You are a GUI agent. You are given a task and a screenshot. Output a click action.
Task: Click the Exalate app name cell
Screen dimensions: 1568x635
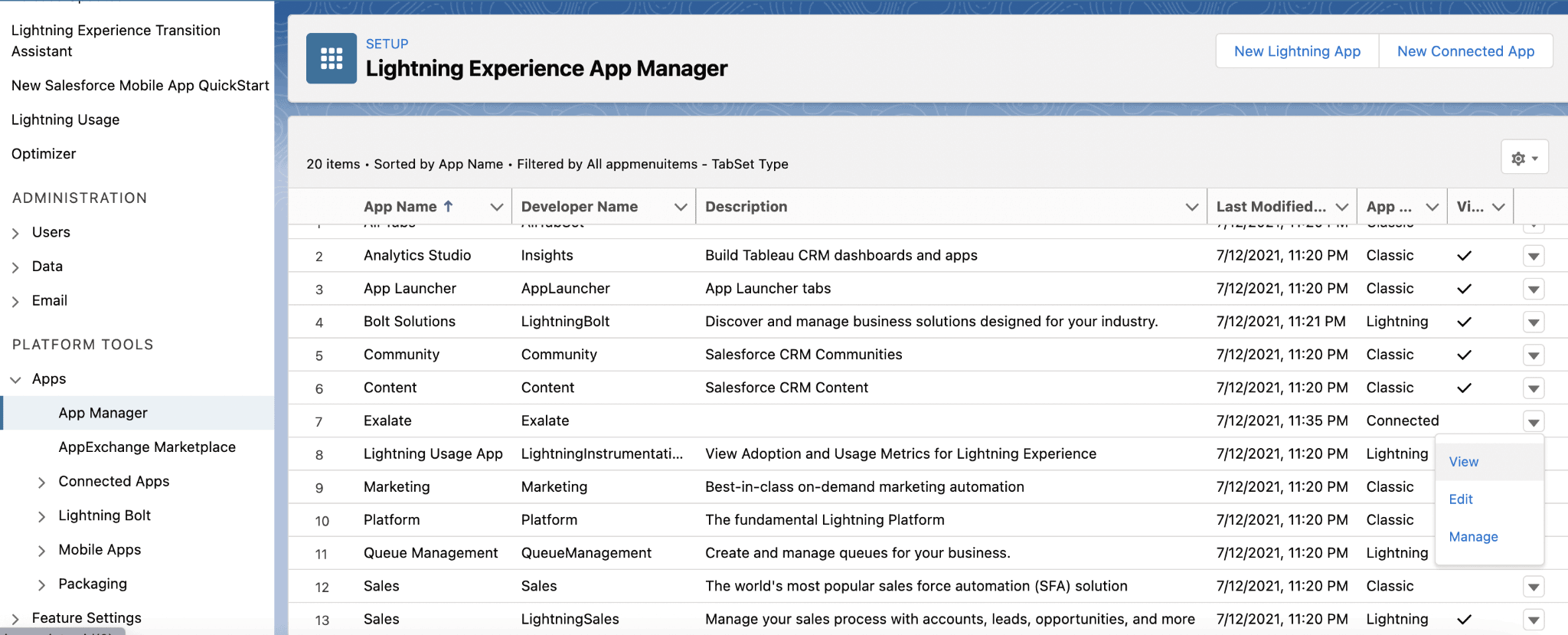pyautogui.click(x=387, y=421)
